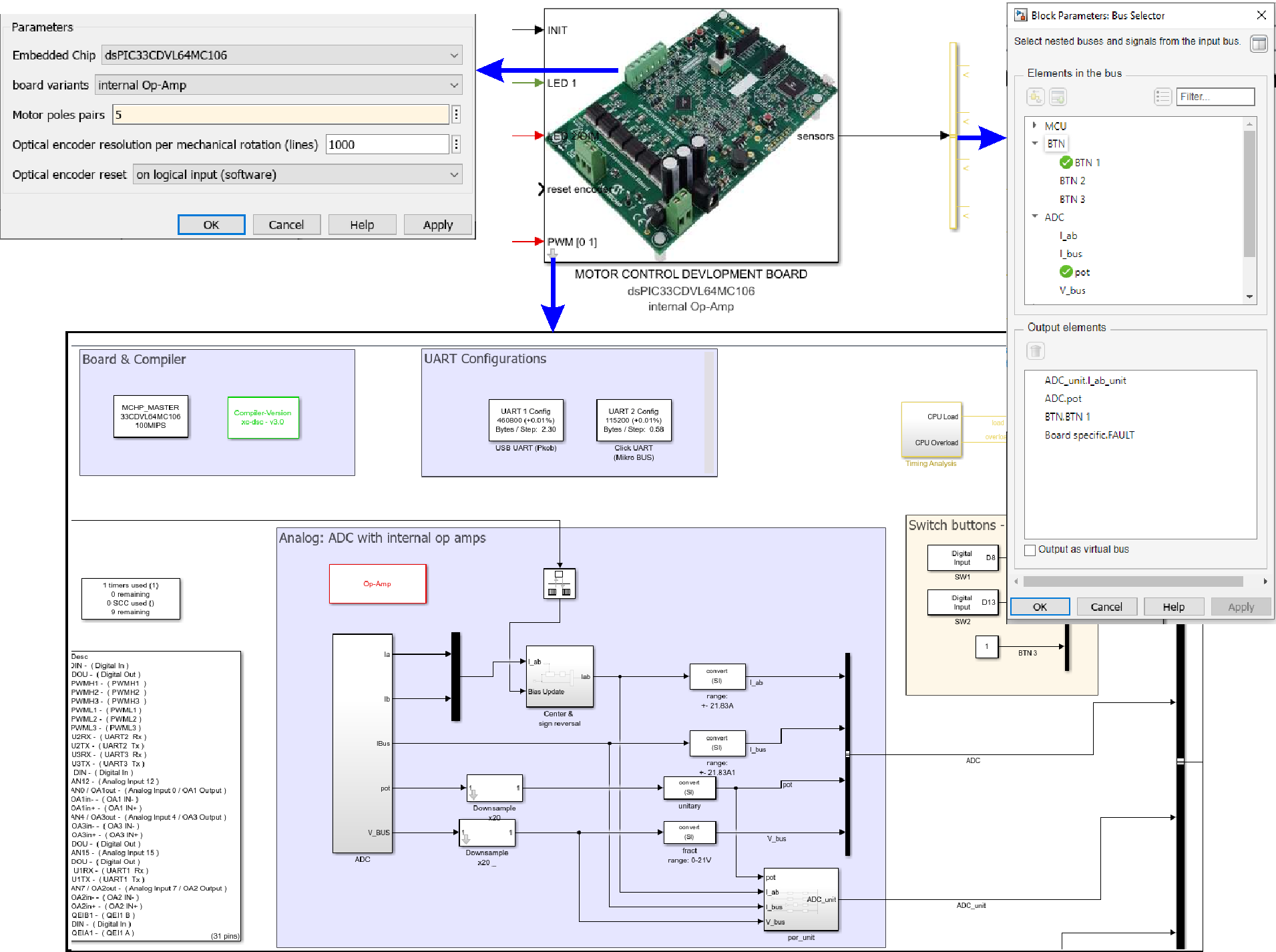Click the layout panel icon at top of Bus Selector
This screenshot has height=952, width=1276.
tap(1258, 44)
